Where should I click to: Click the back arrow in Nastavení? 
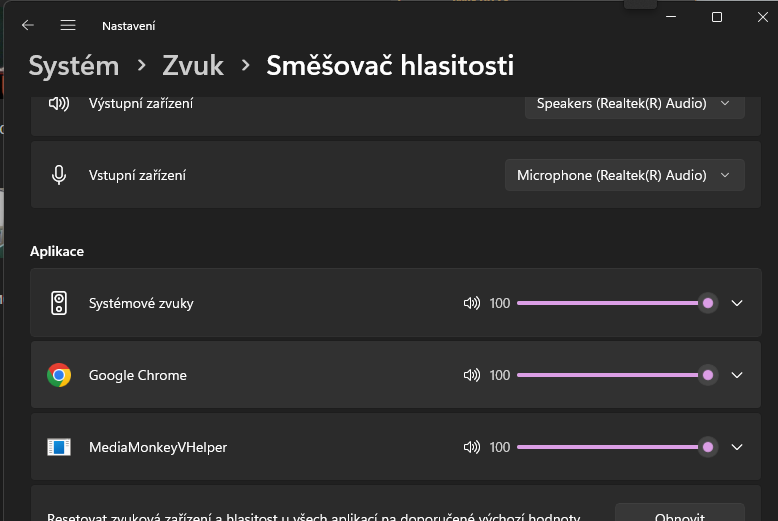coord(28,25)
